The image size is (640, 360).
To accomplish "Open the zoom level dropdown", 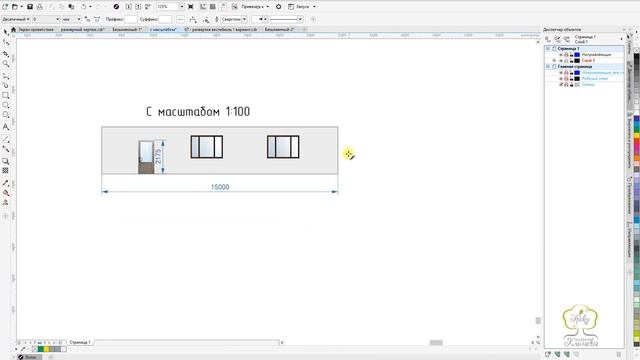I will 182,7.
